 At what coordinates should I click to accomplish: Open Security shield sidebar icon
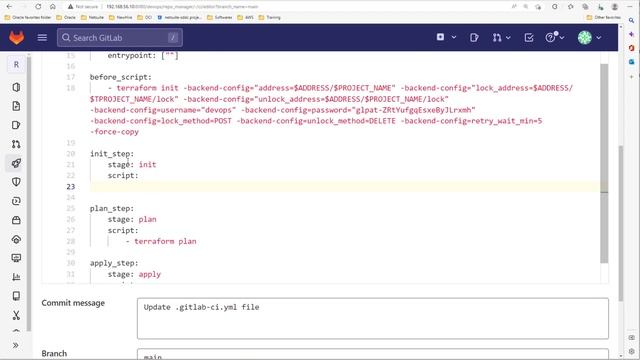coord(16,182)
